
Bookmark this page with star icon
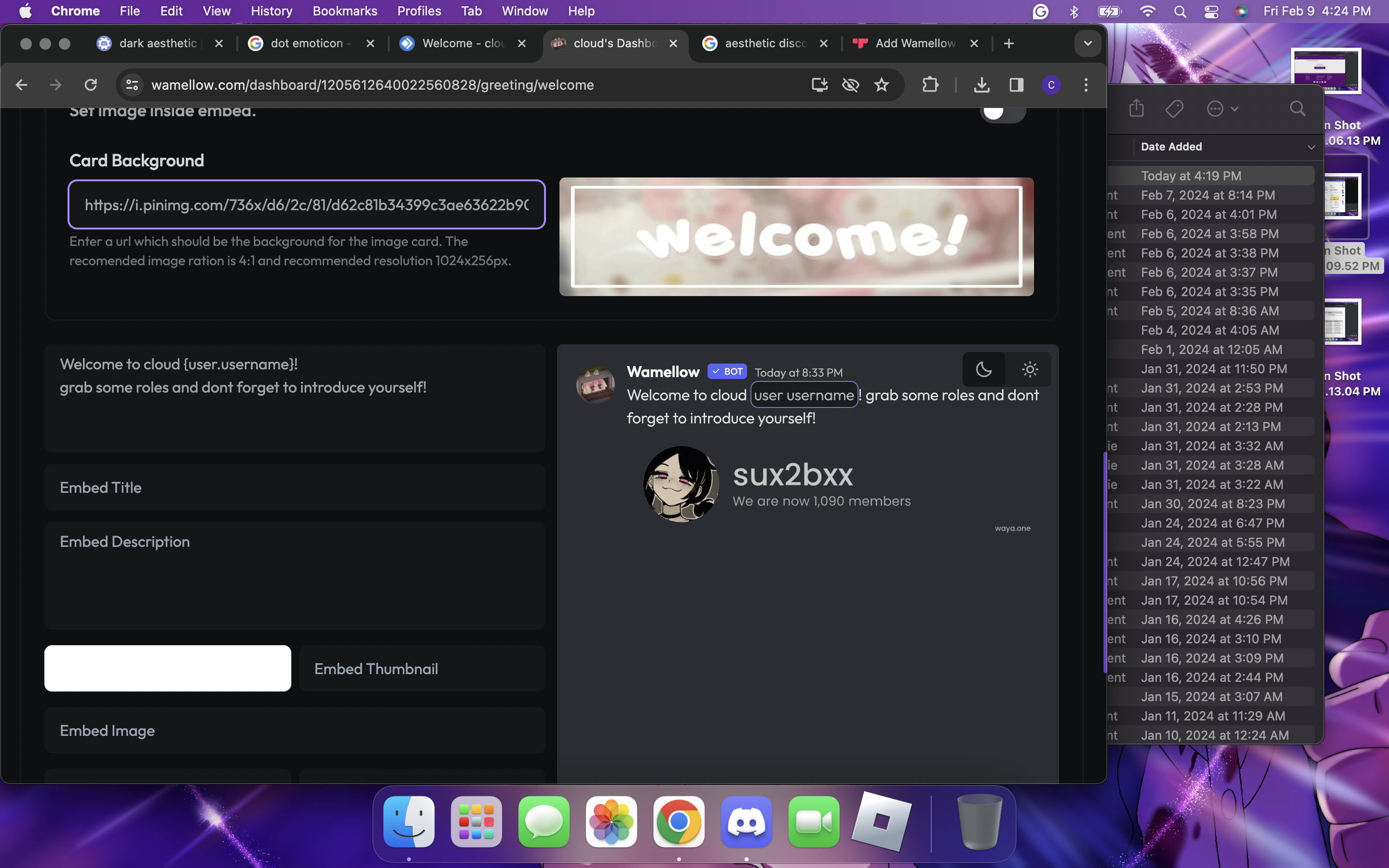(881, 85)
